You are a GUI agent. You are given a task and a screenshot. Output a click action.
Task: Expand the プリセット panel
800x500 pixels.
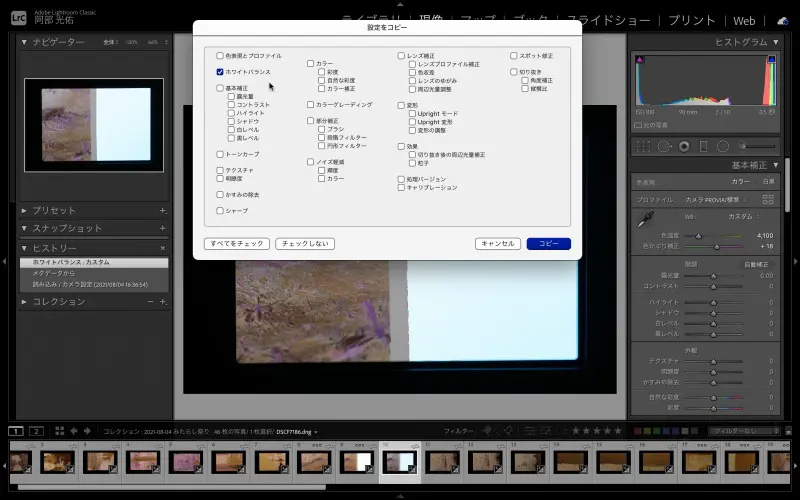(x=24, y=210)
